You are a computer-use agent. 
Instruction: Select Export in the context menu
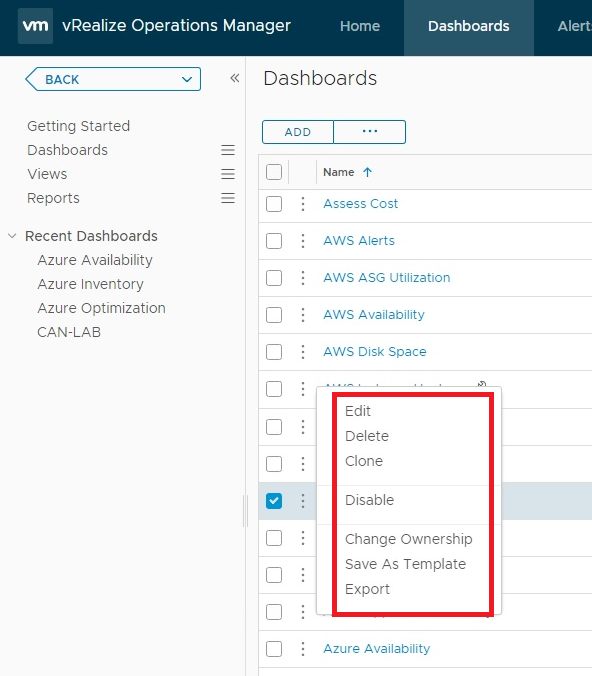(367, 589)
